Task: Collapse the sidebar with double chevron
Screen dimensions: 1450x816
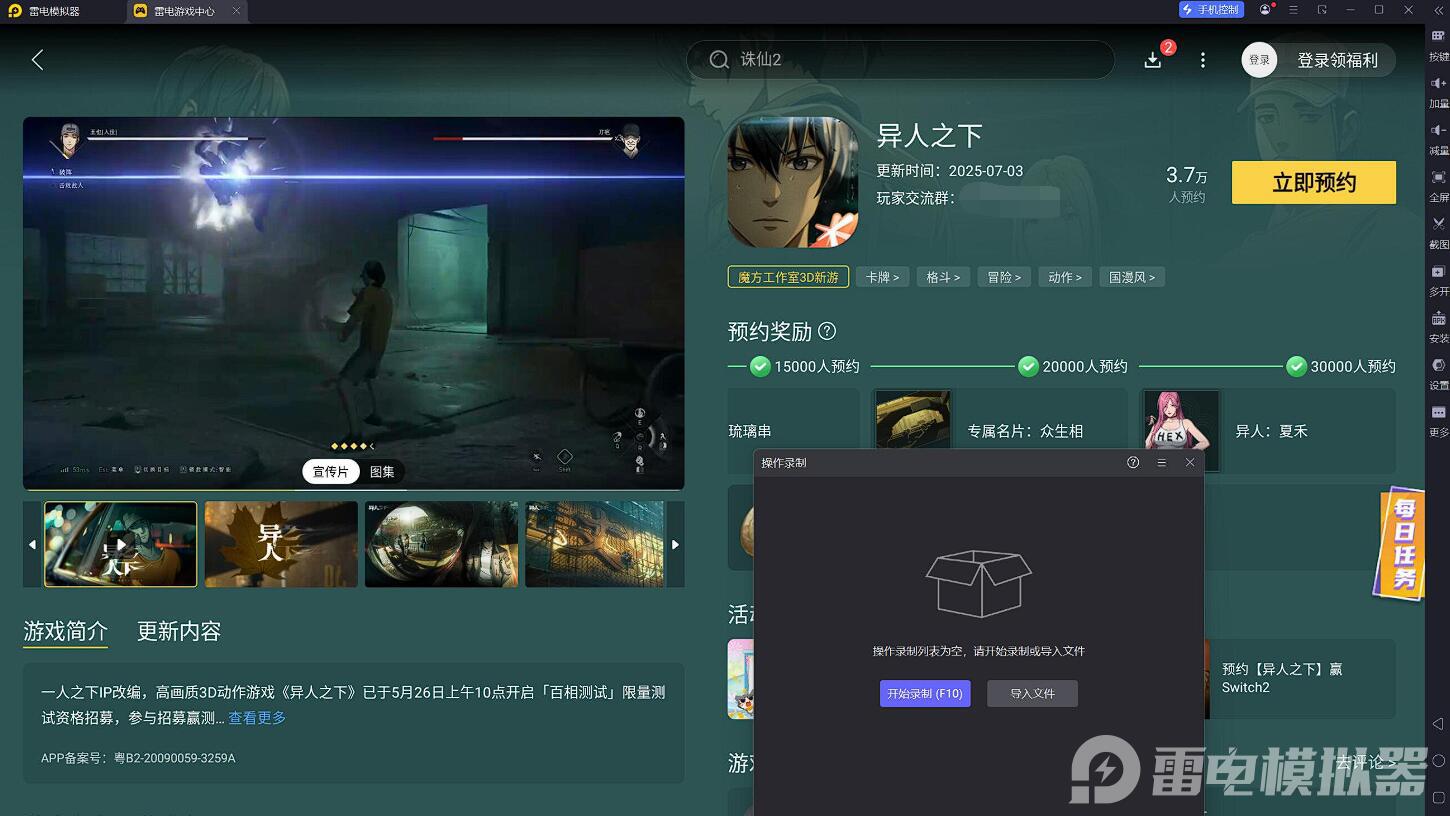Action: tap(1437, 10)
